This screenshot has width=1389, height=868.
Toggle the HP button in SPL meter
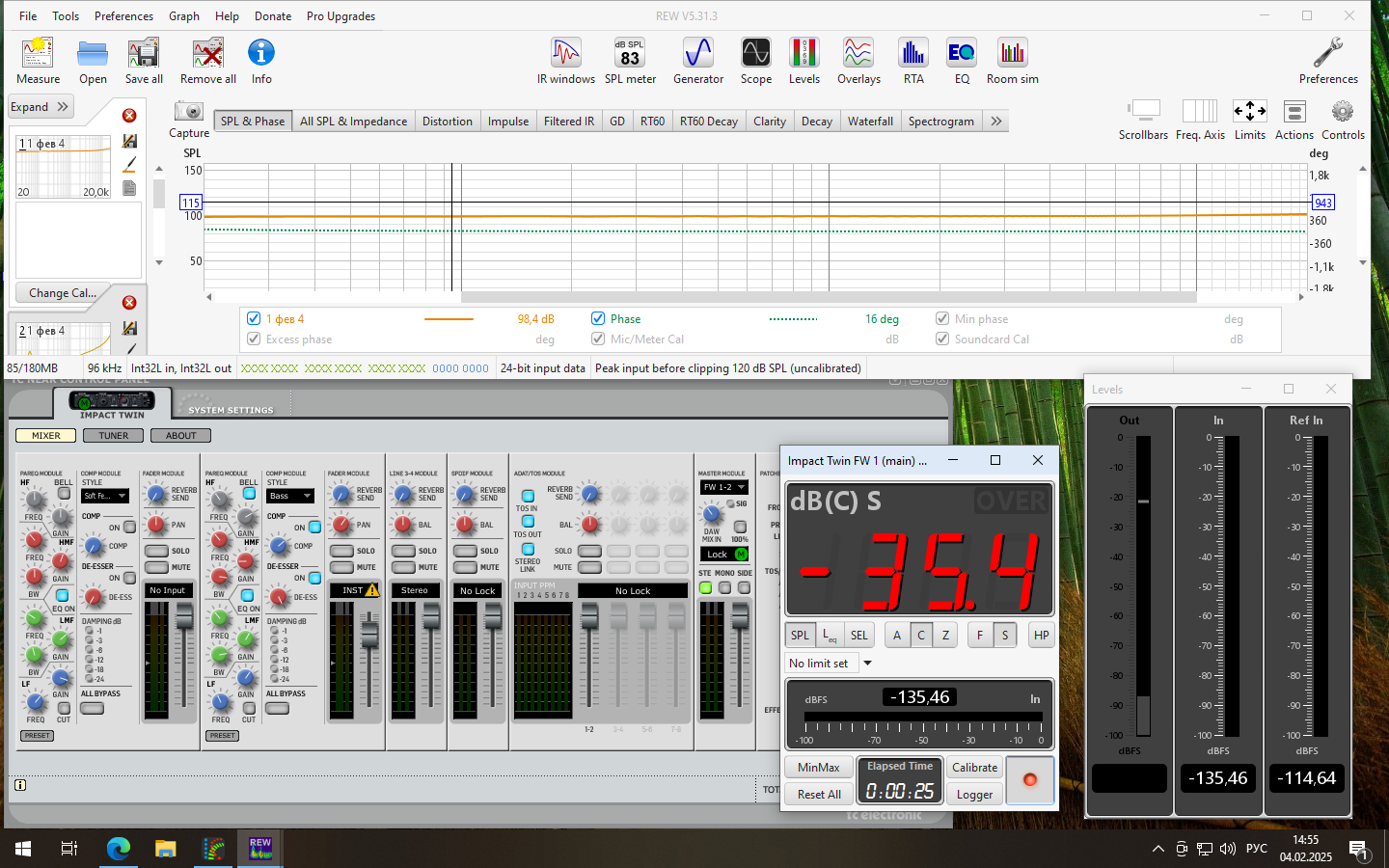(1042, 635)
